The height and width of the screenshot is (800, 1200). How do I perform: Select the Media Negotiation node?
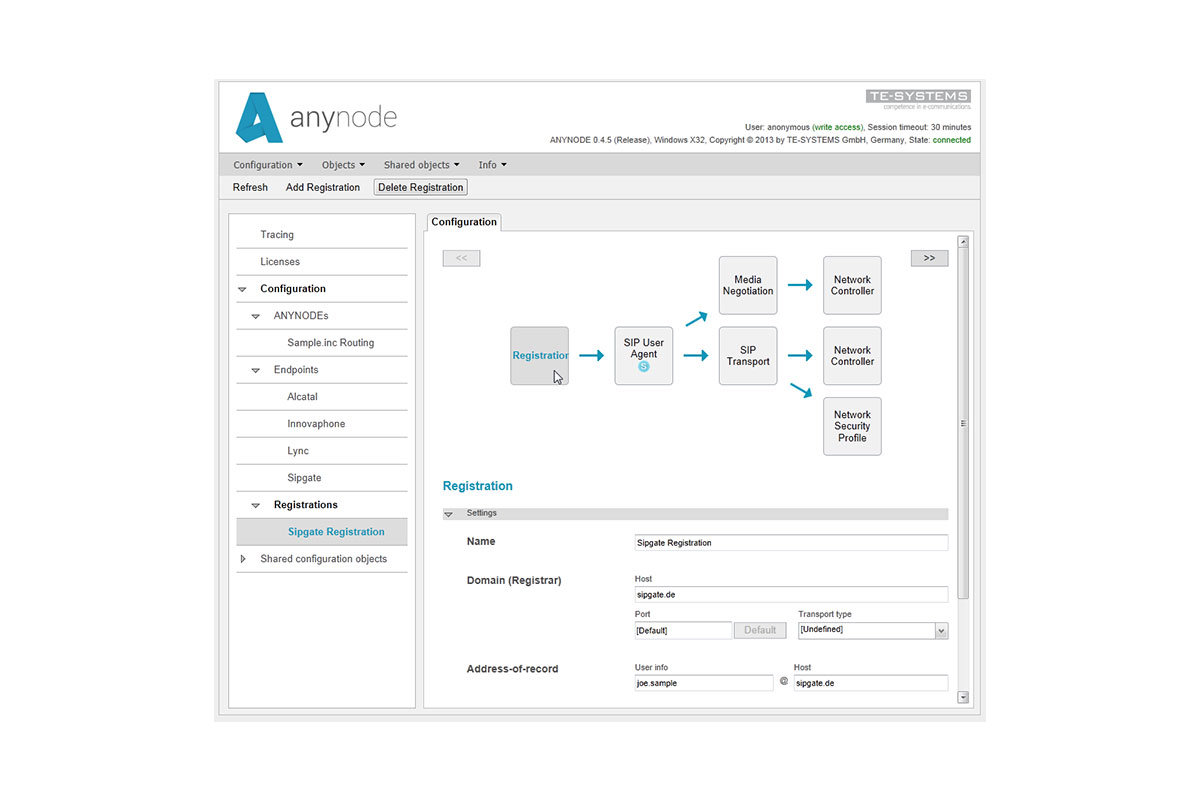tap(748, 286)
